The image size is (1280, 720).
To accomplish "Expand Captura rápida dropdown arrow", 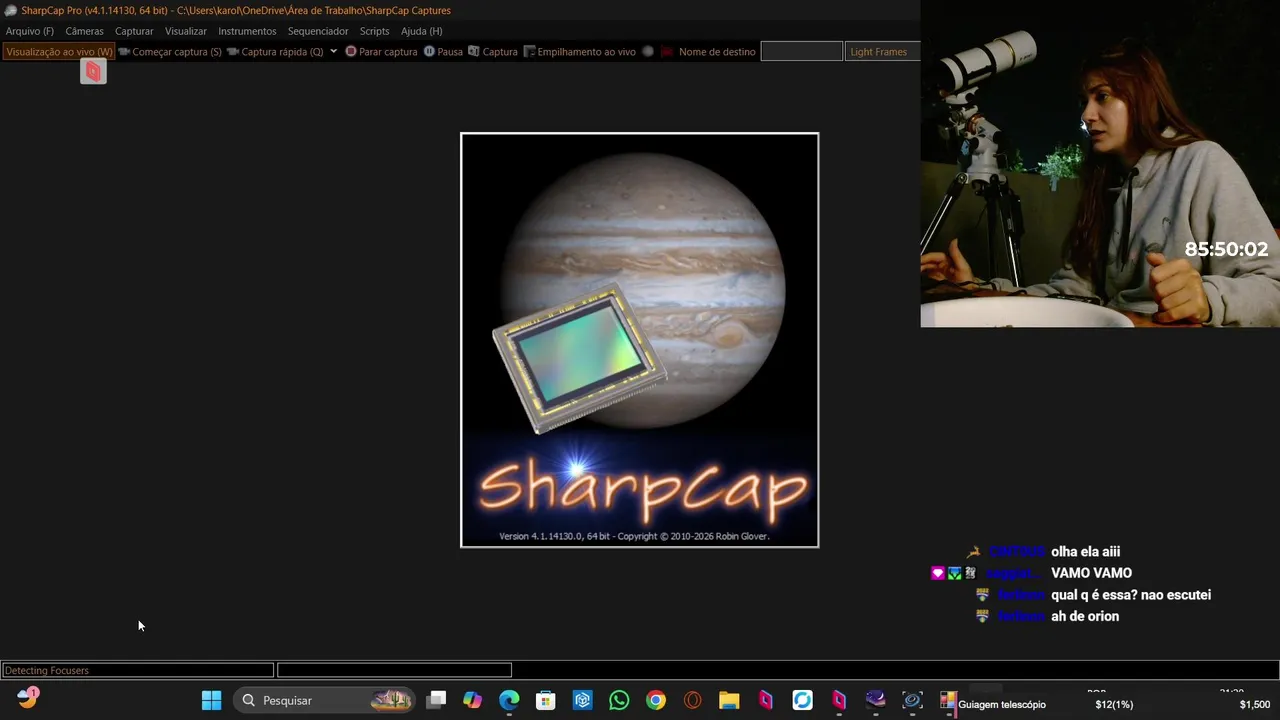I will tap(333, 51).
